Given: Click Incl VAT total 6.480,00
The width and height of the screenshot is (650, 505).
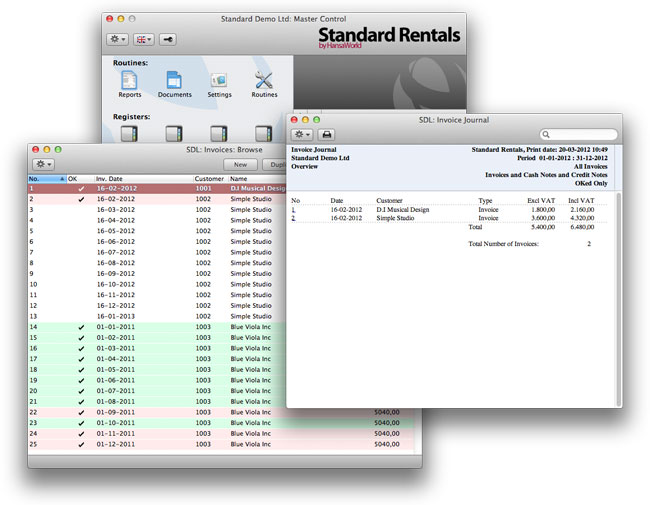Looking at the screenshot, I should (x=582, y=227).
